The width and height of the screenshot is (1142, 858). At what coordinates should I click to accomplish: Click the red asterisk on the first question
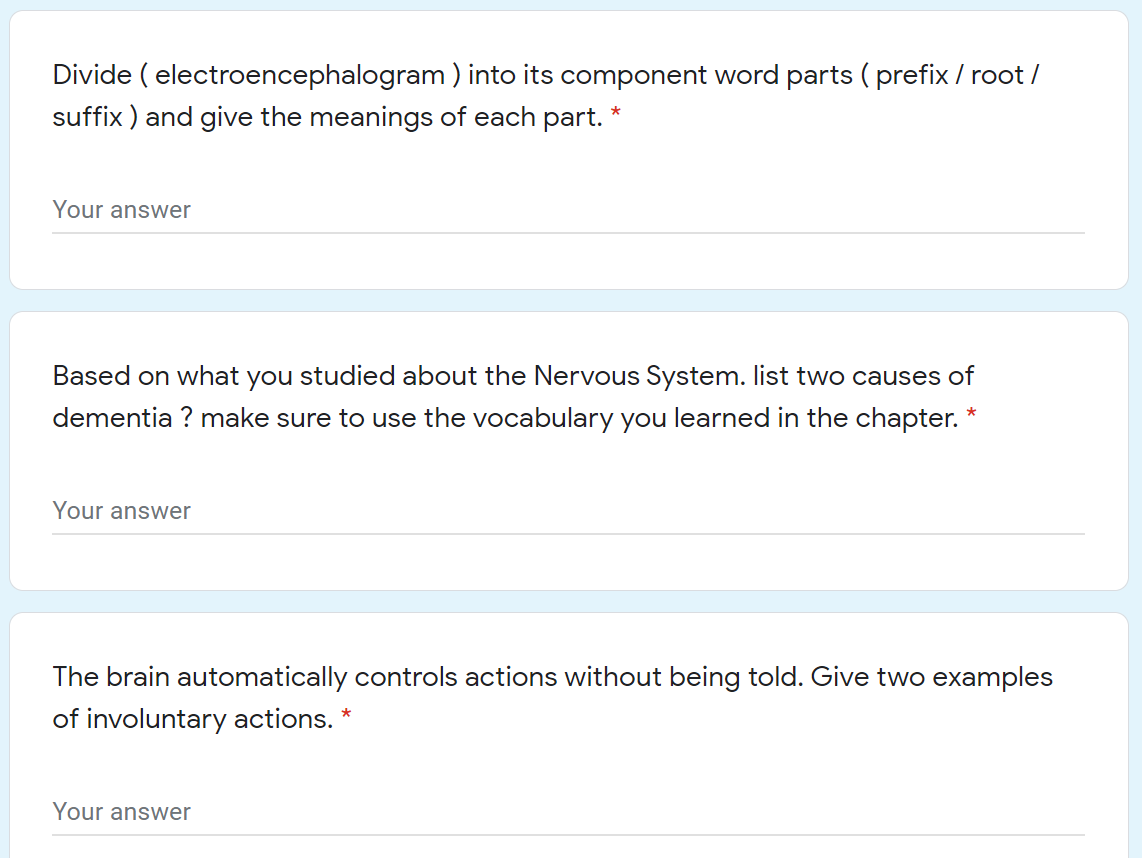pyautogui.click(x=614, y=115)
